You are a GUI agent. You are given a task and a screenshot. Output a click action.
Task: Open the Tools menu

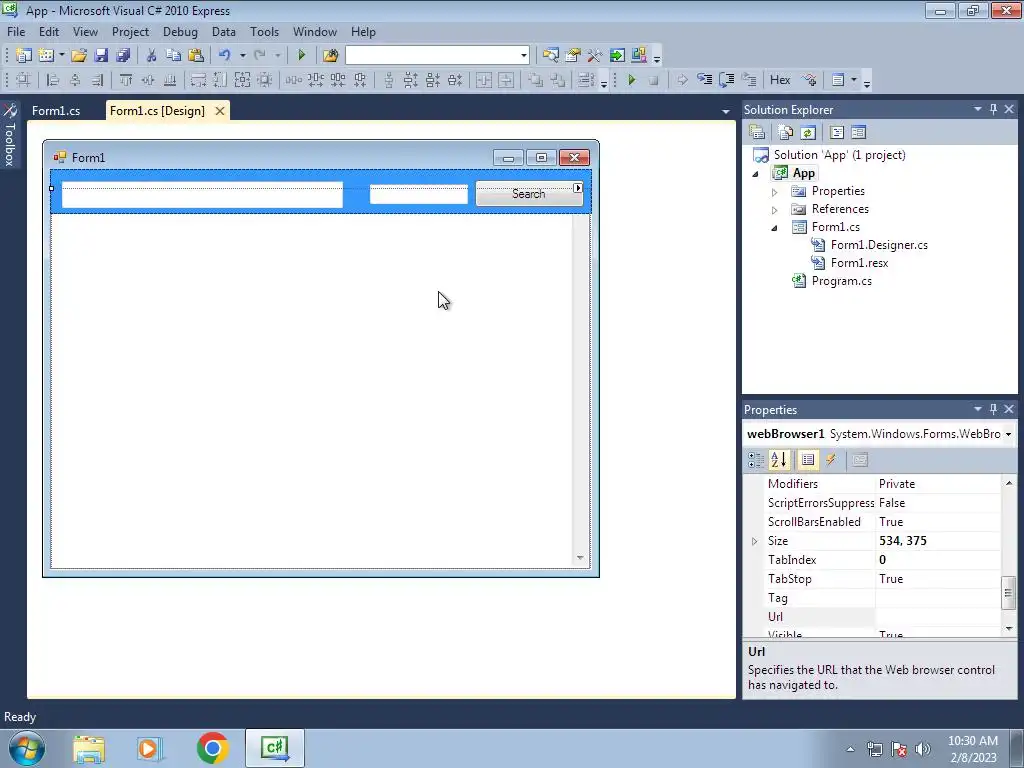click(264, 31)
